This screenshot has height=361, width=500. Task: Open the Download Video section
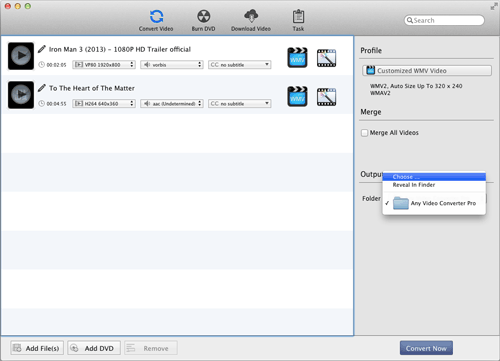pyautogui.click(x=251, y=20)
